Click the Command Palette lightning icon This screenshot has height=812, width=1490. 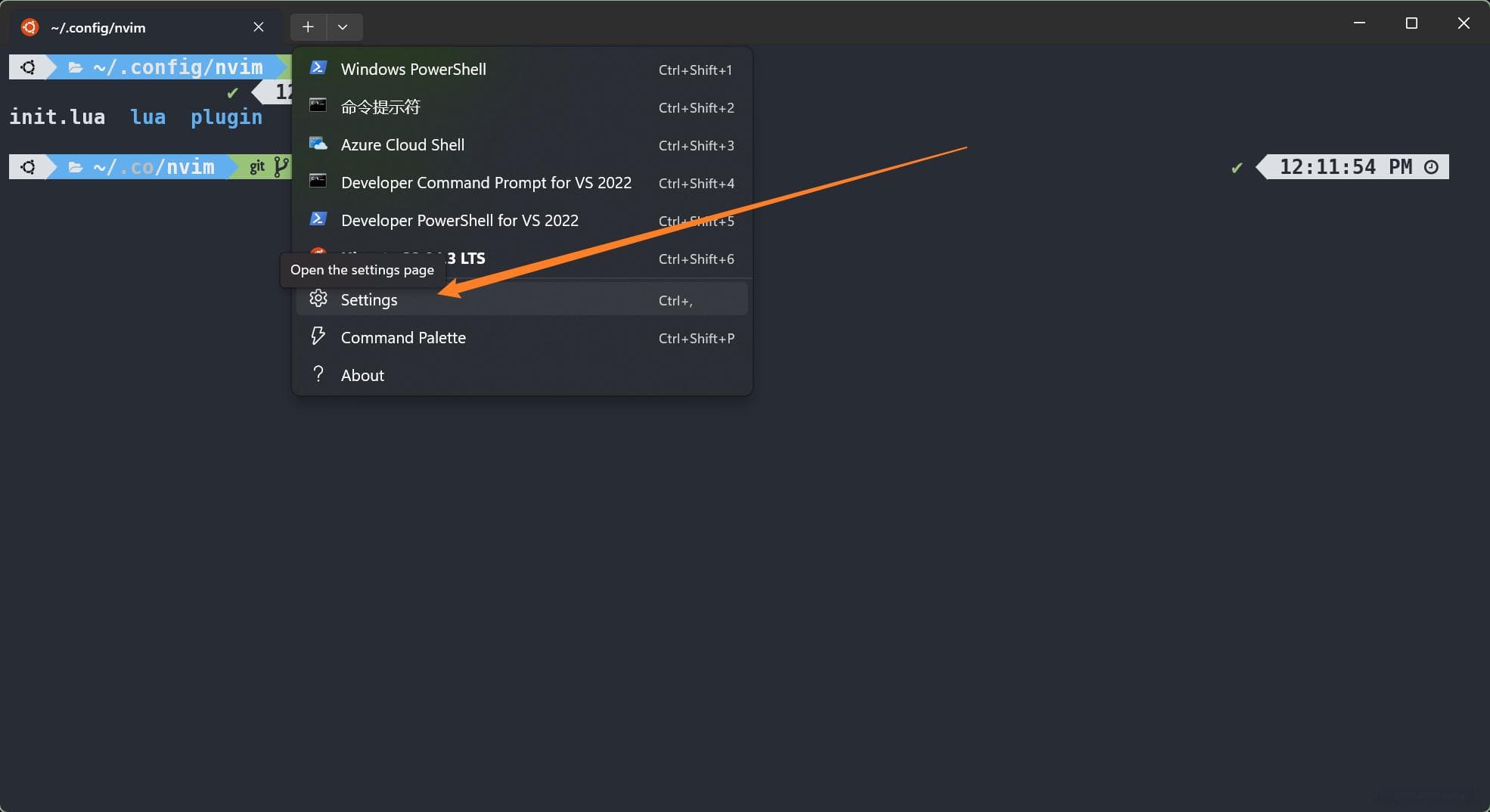coord(318,336)
